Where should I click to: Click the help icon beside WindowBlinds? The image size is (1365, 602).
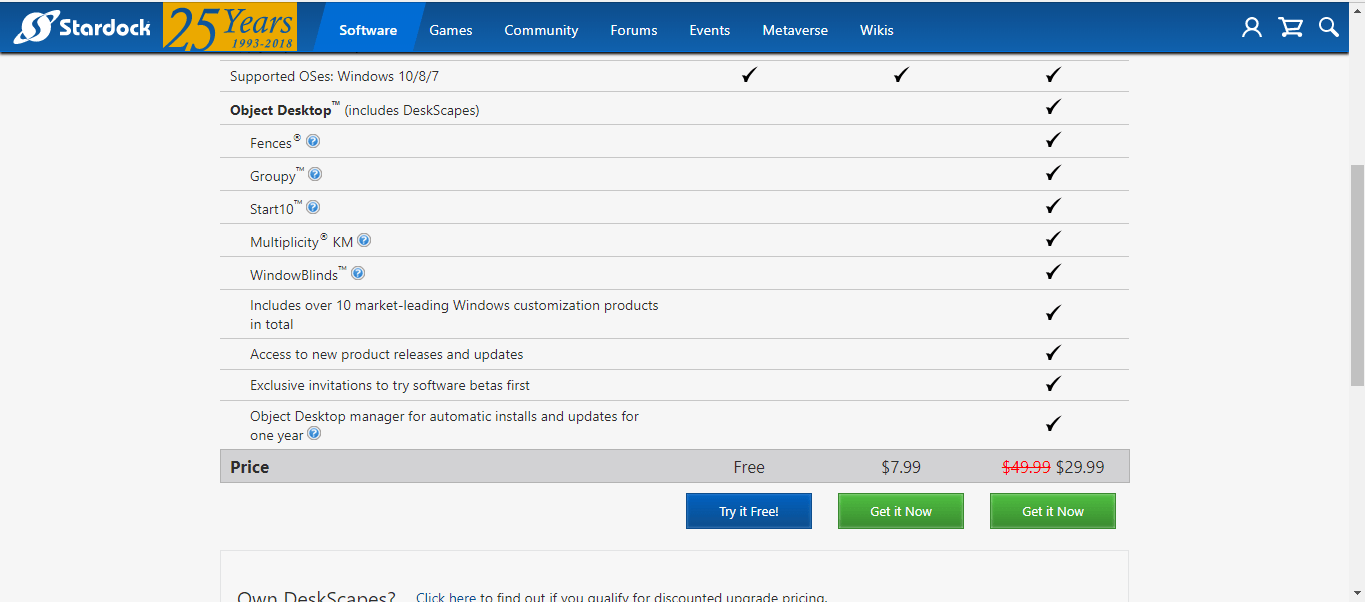(358, 273)
